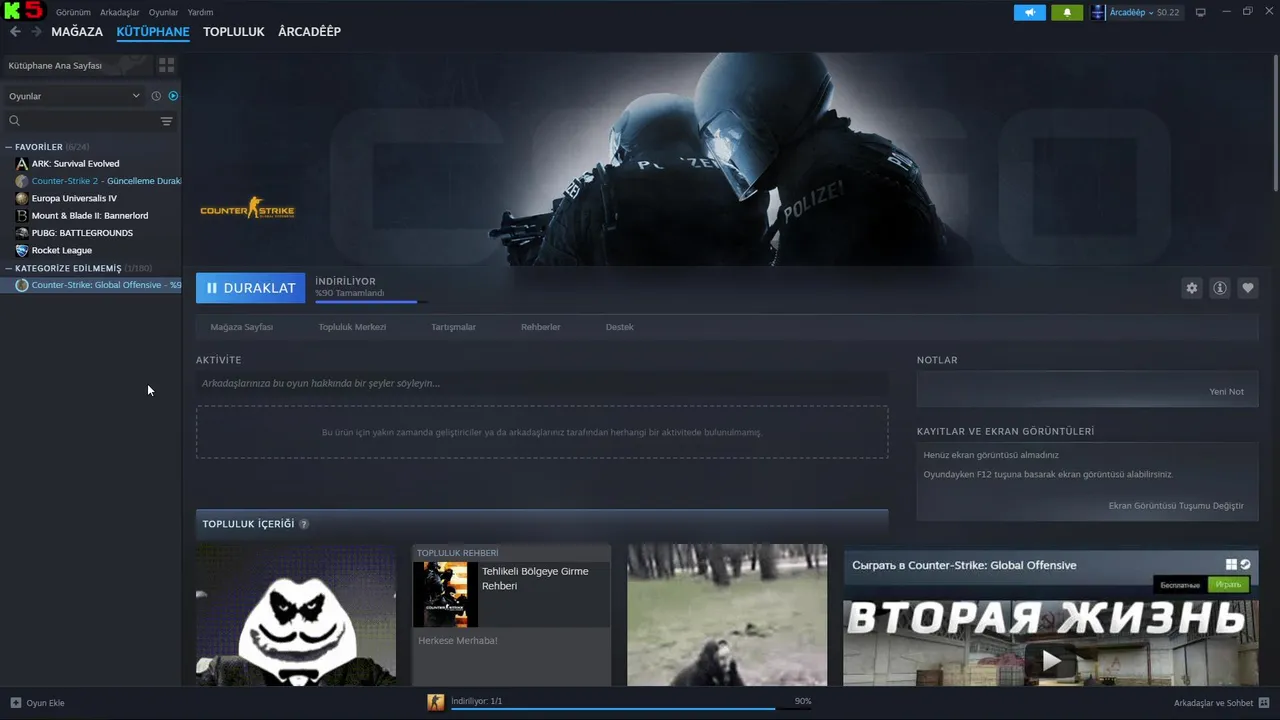Open Big Picture mode monitor icon
Viewport: 1280px width, 720px height.
click(x=1201, y=12)
